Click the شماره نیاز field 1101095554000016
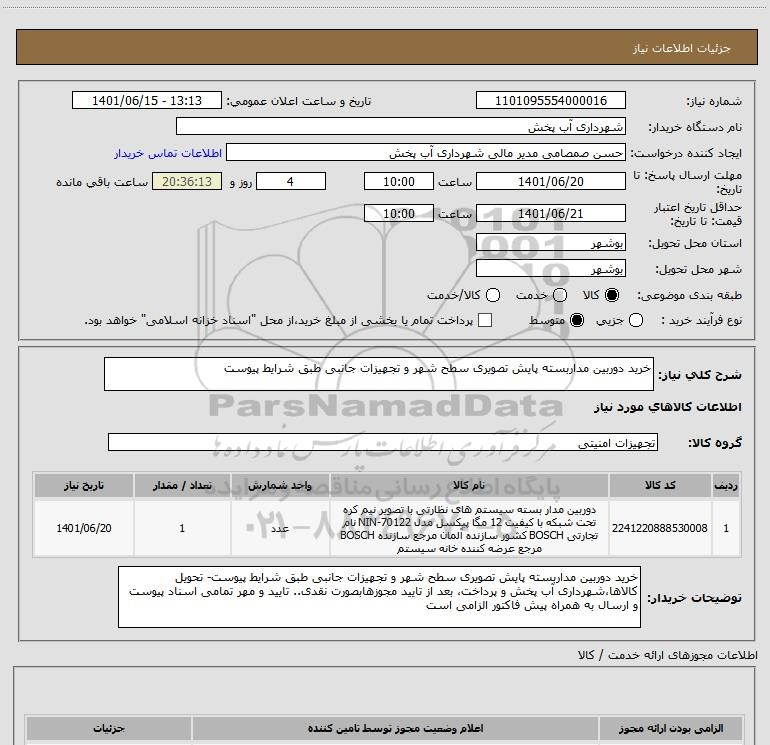The image size is (770, 745). tap(550, 100)
